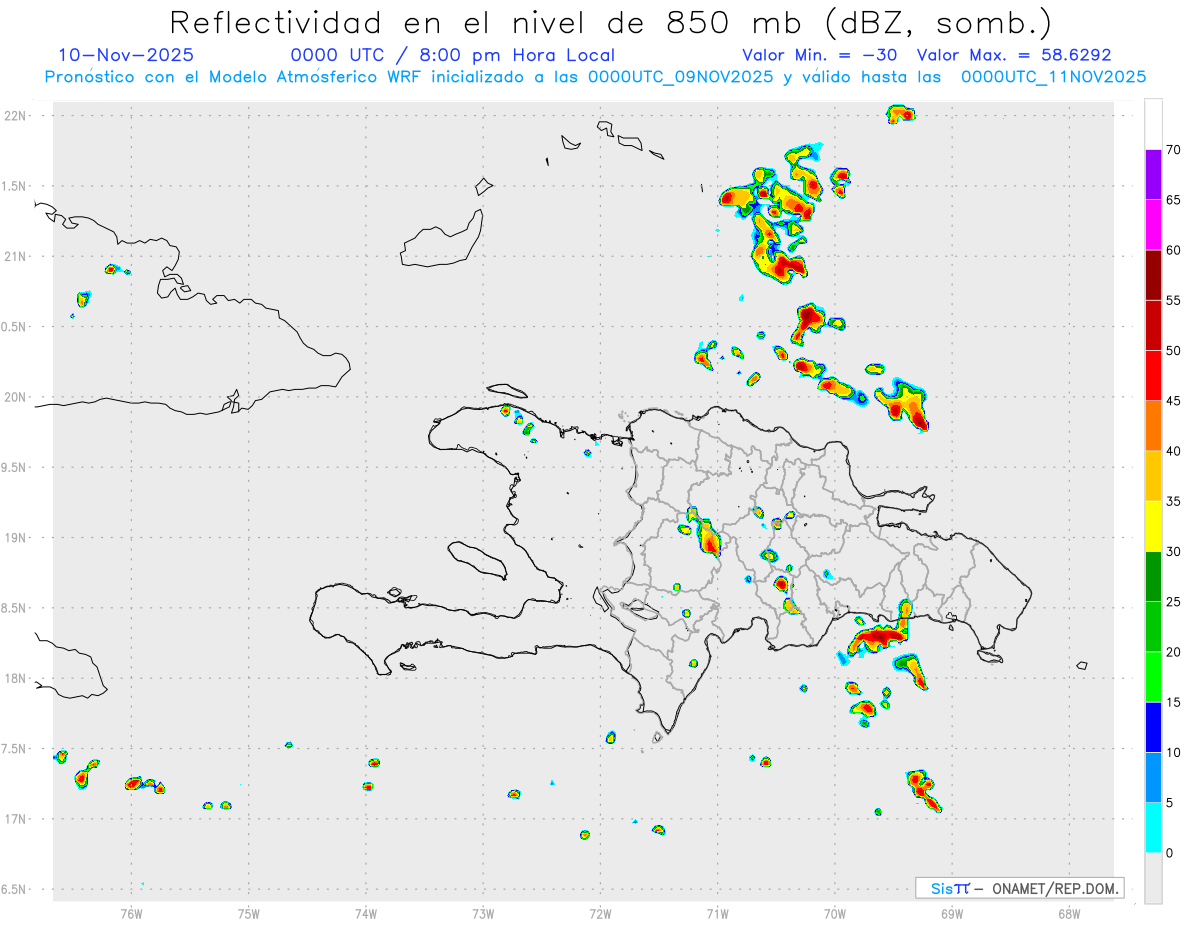Click the '22N' latitude label

coord(15,115)
